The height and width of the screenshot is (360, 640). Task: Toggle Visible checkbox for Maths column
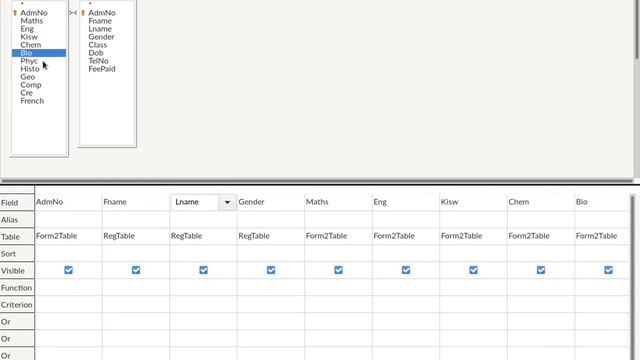(x=338, y=270)
